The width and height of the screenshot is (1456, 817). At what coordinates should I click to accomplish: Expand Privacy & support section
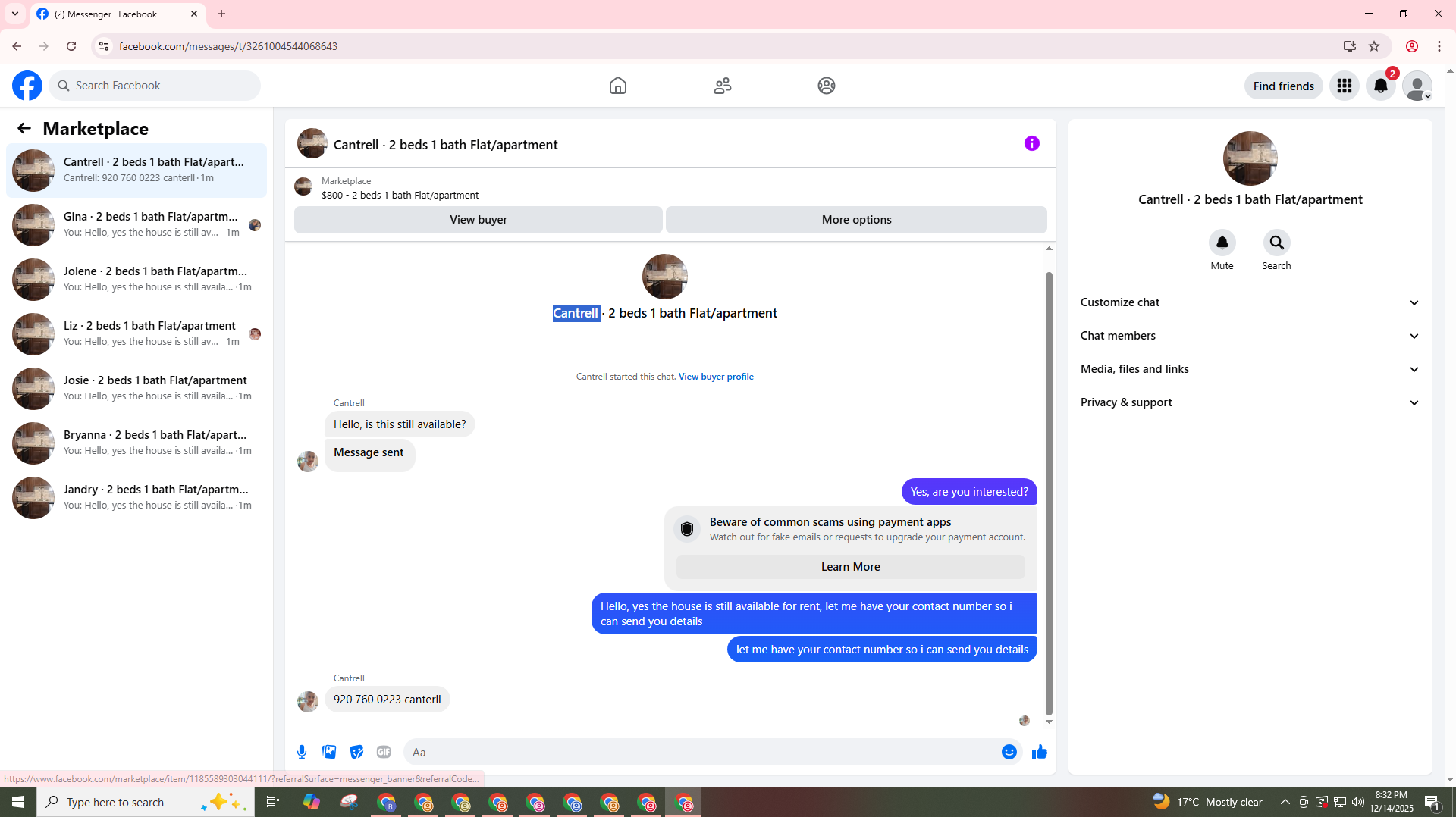pyautogui.click(x=1250, y=402)
